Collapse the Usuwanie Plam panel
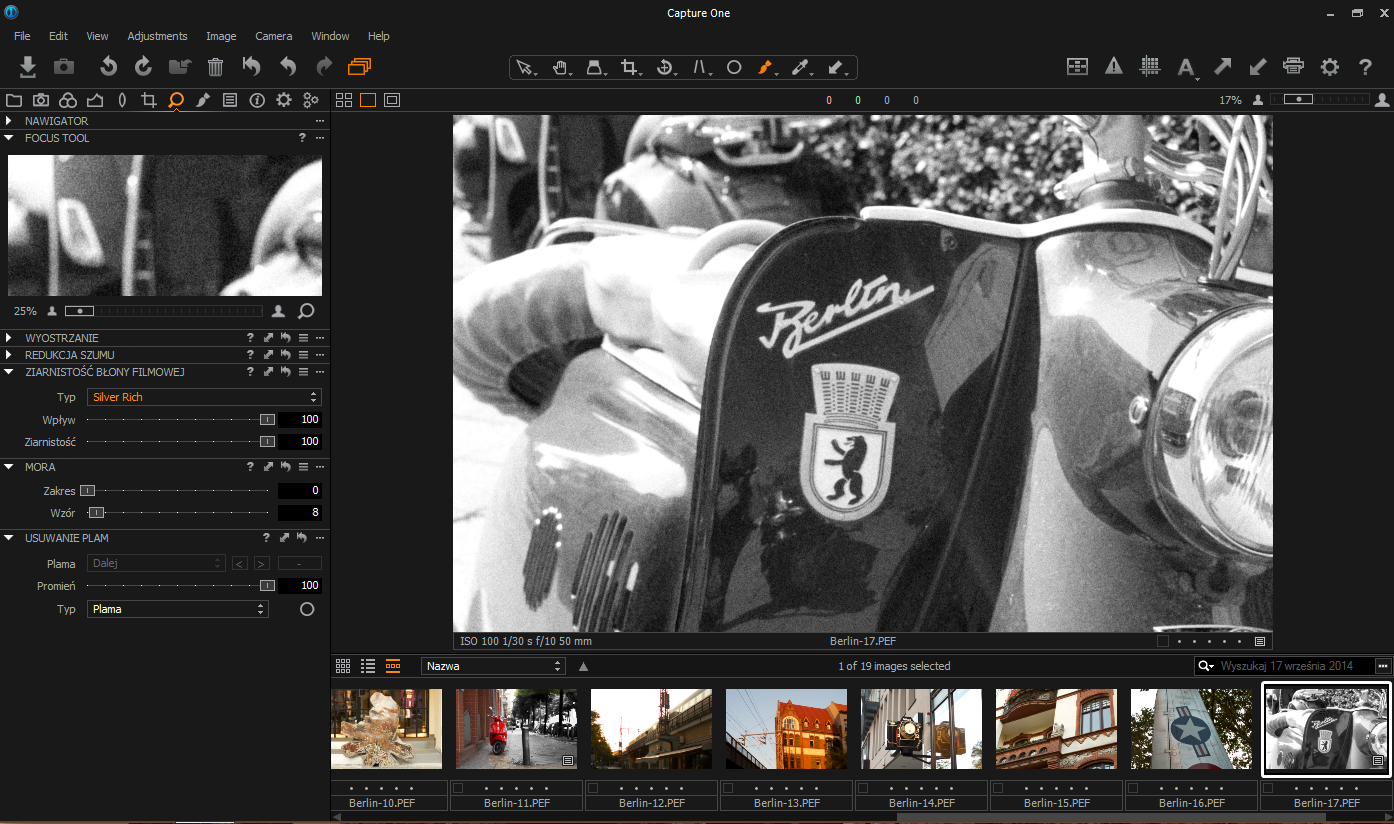Screen dimensions: 1394x824 coord(9,538)
